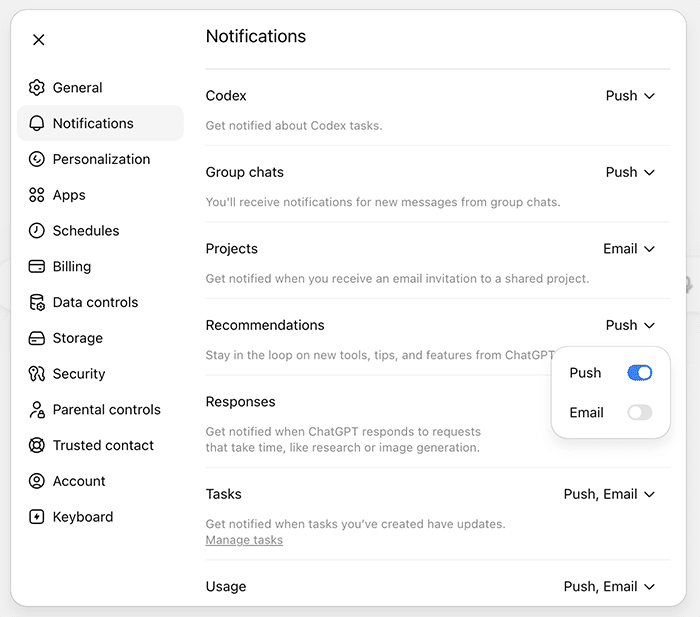Enable the Email toggle in popup
This screenshot has height=617, width=700.
coord(639,413)
